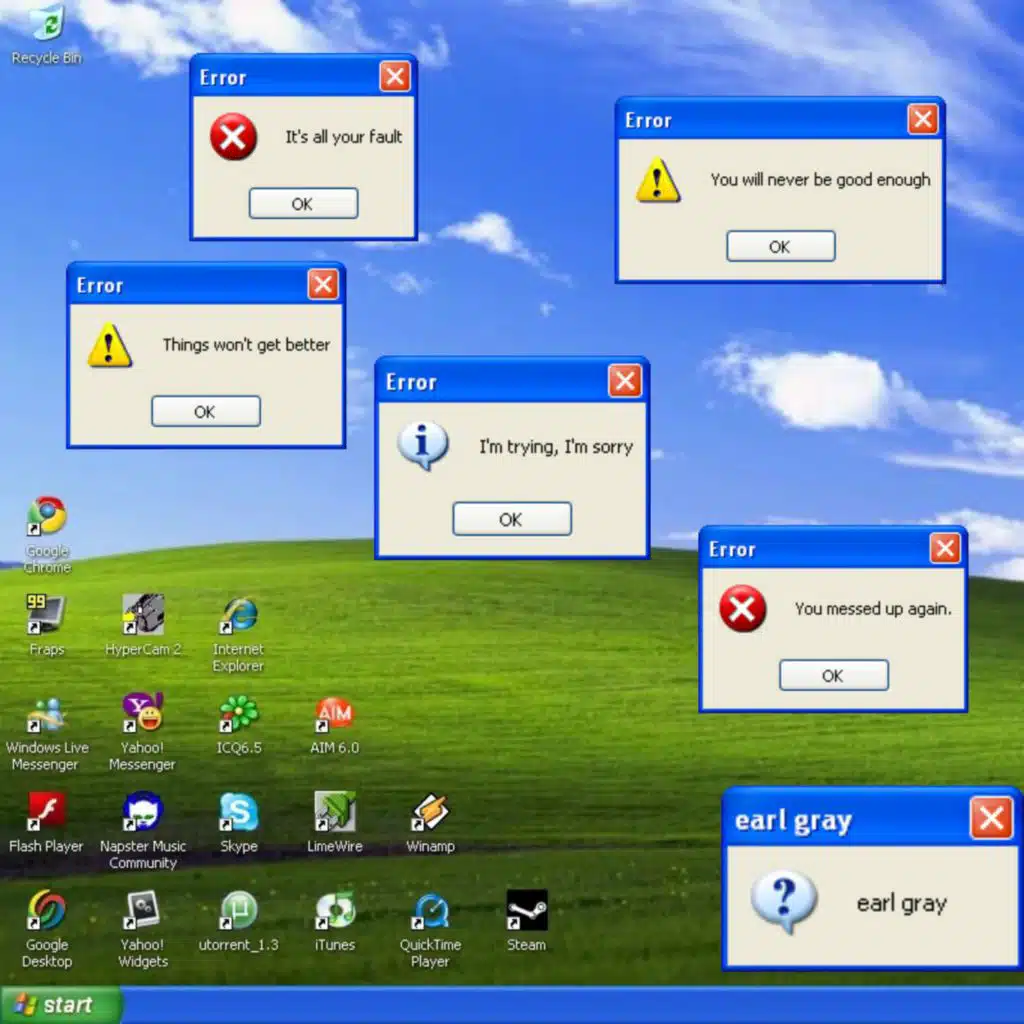Image resolution: width=1024 pixels, height=1024 pixels.
Task: Launch Napster Music Community shortcut
Action: (x=142, y=831)
